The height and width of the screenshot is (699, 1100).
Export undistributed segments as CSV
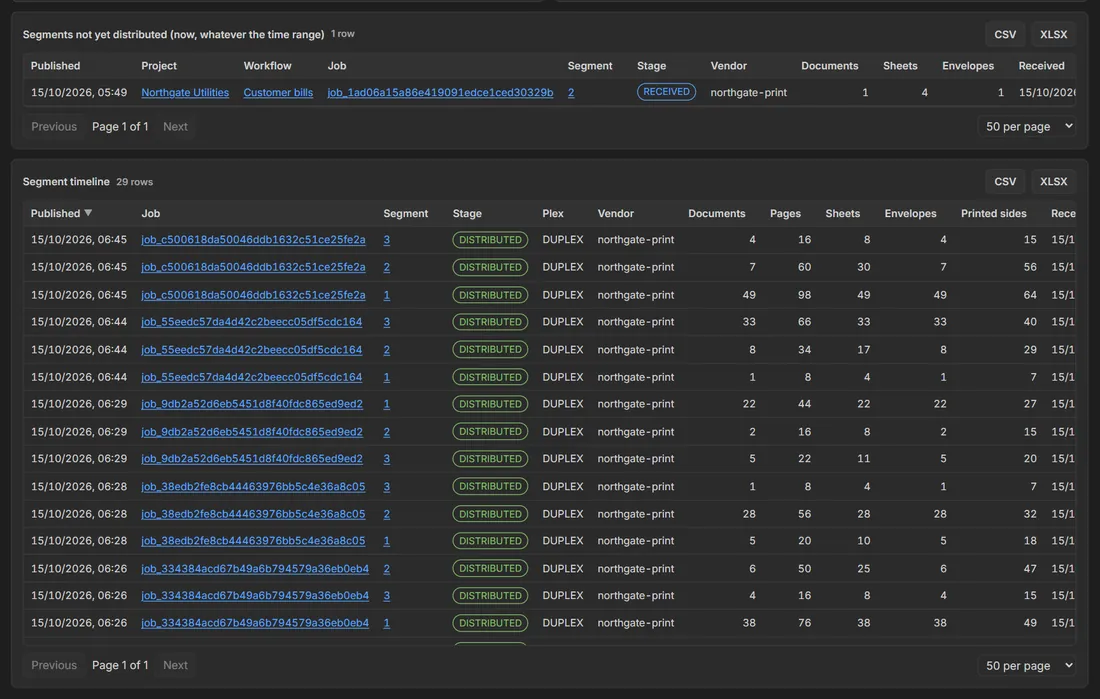click(1005, 34)
